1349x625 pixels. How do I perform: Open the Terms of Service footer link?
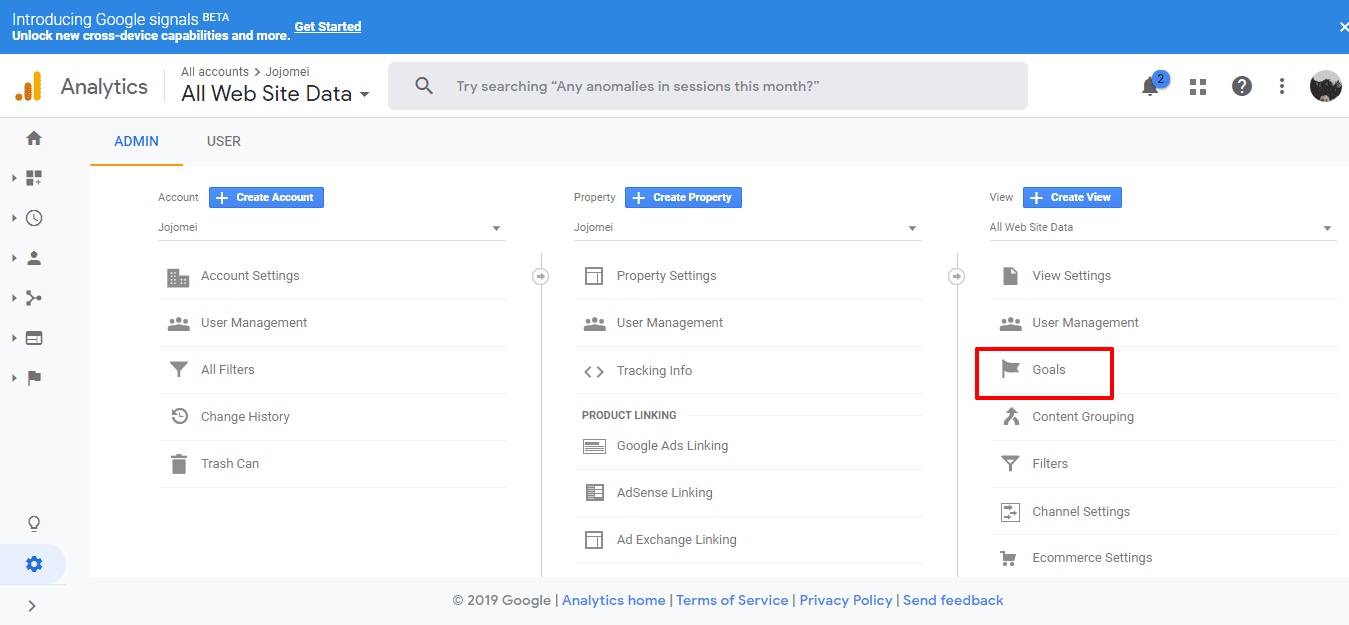coord(732,600)
